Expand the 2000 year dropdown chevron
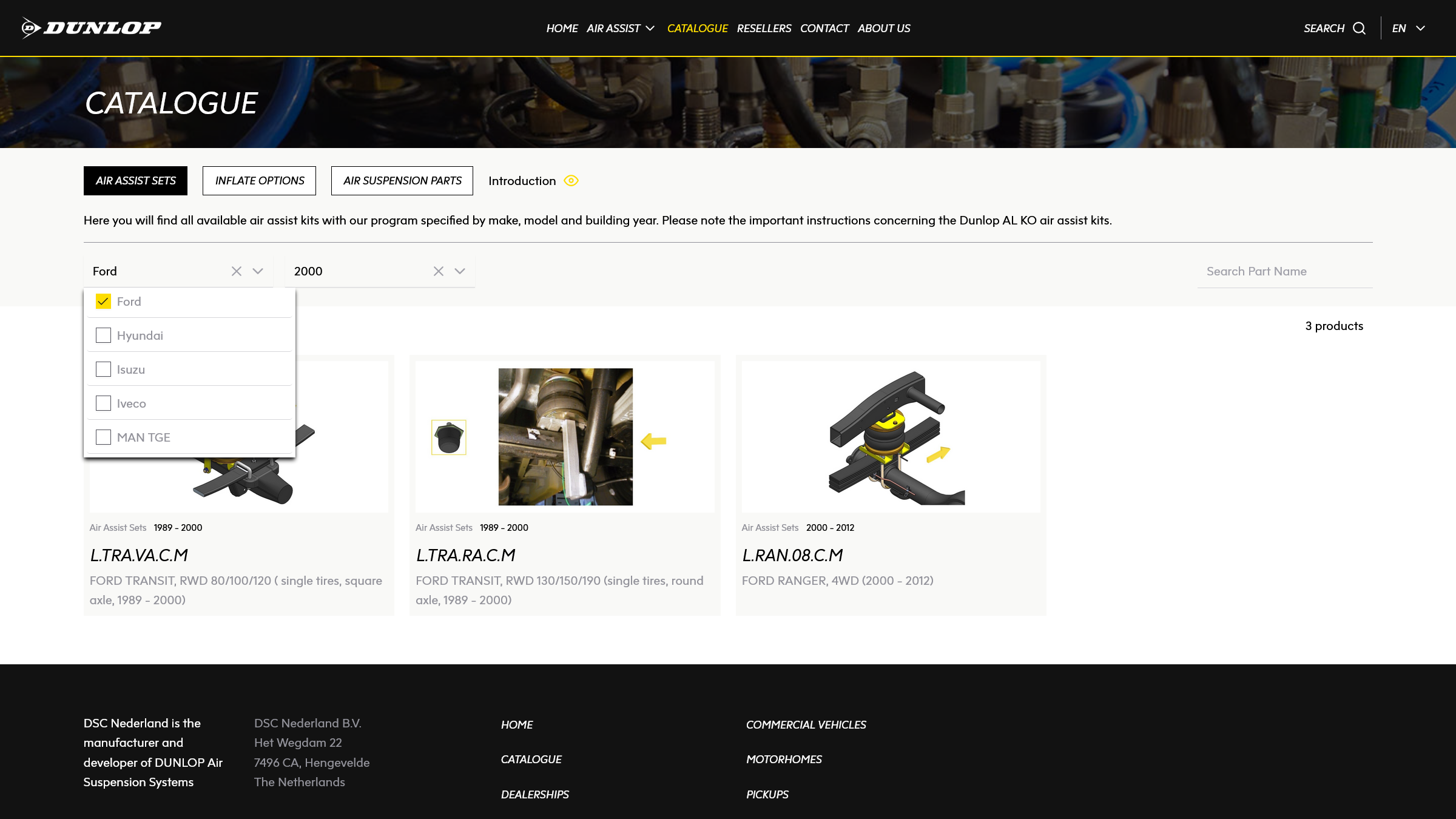1456x819 pixels. point(460,271)
